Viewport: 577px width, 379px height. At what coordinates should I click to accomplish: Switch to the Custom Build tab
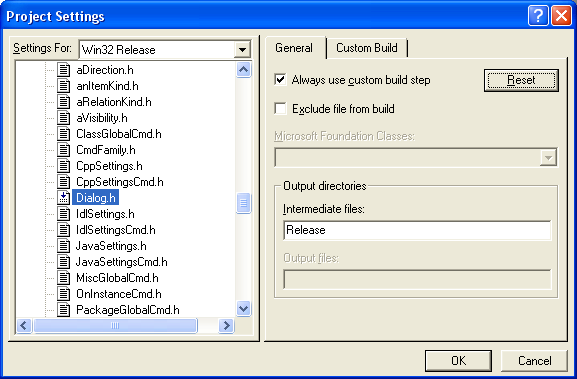(367, 48)
